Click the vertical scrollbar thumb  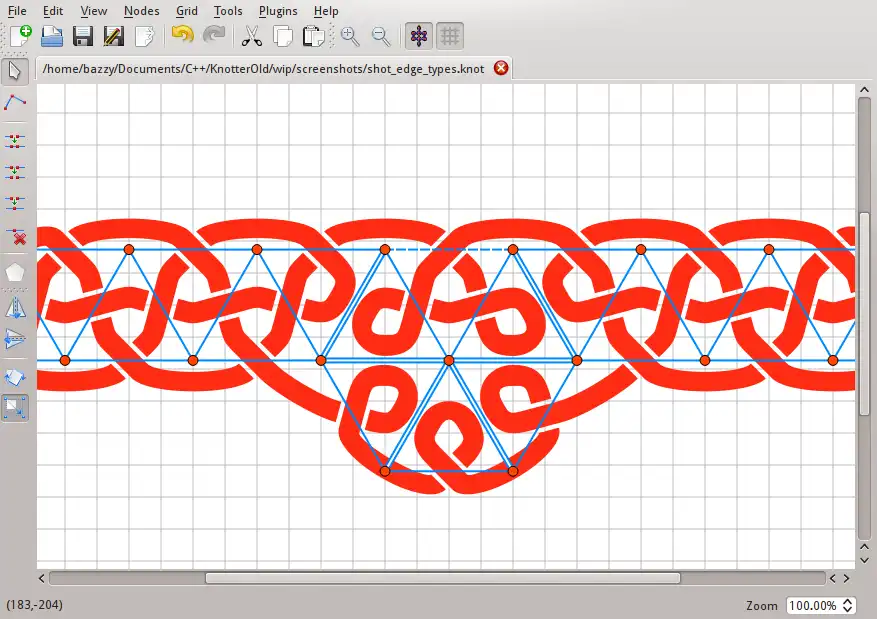(x=865, y=313)
